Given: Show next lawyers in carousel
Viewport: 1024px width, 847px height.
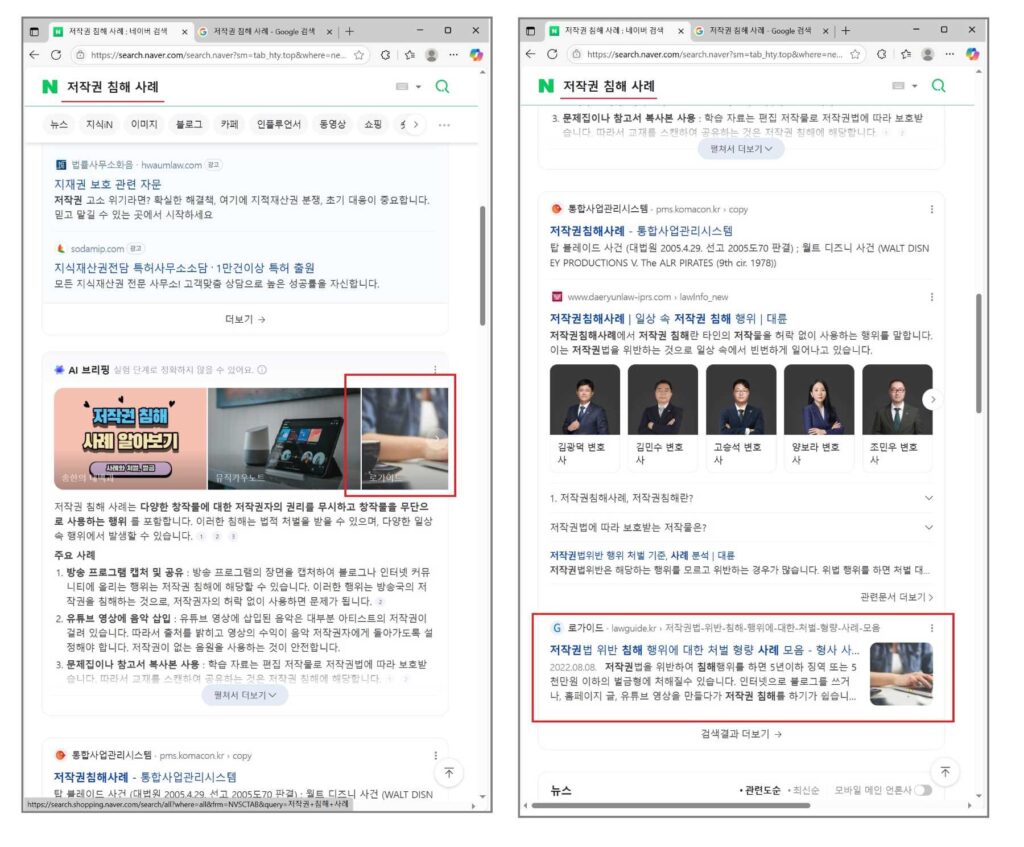Looking at the screenshot, I should click(933, 399).
